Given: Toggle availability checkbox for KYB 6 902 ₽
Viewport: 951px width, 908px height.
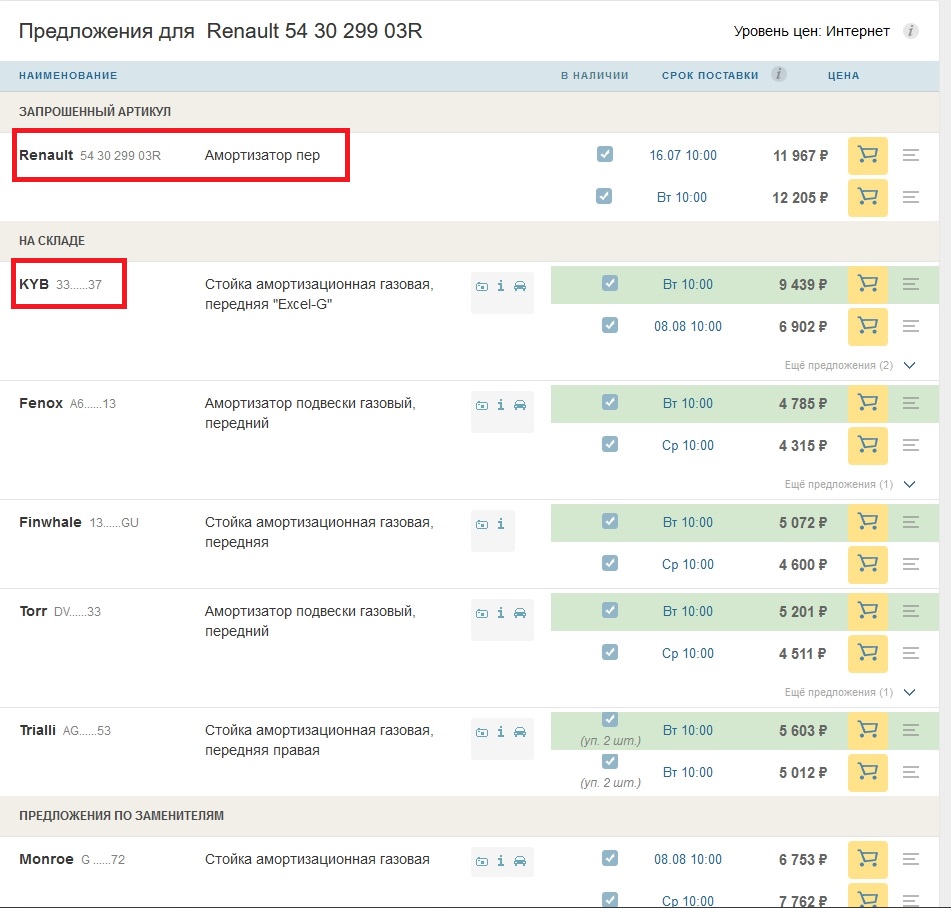Looking at the screenshot, I should [610, 325].
